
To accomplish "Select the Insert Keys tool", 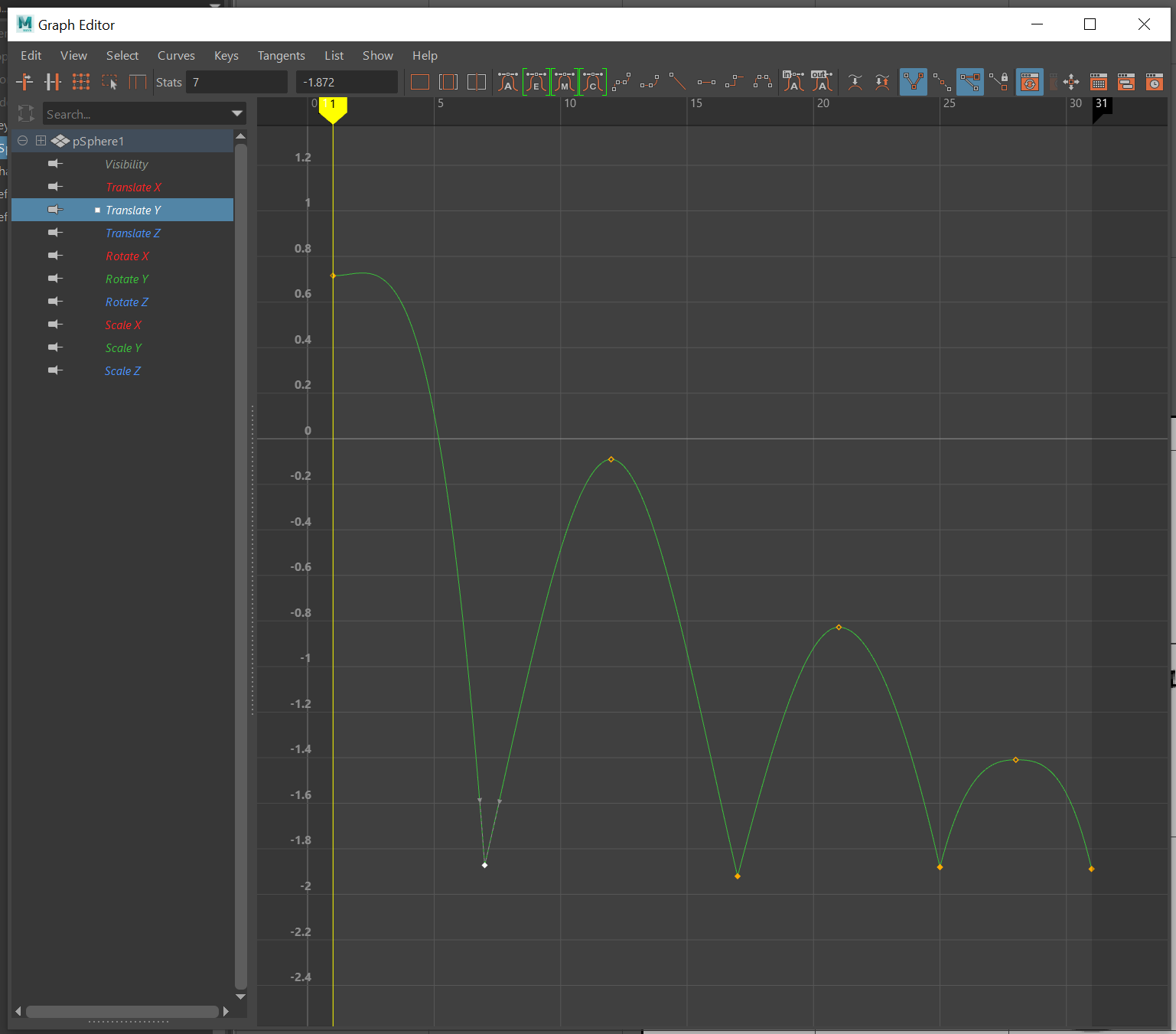I will pos(53,82).
